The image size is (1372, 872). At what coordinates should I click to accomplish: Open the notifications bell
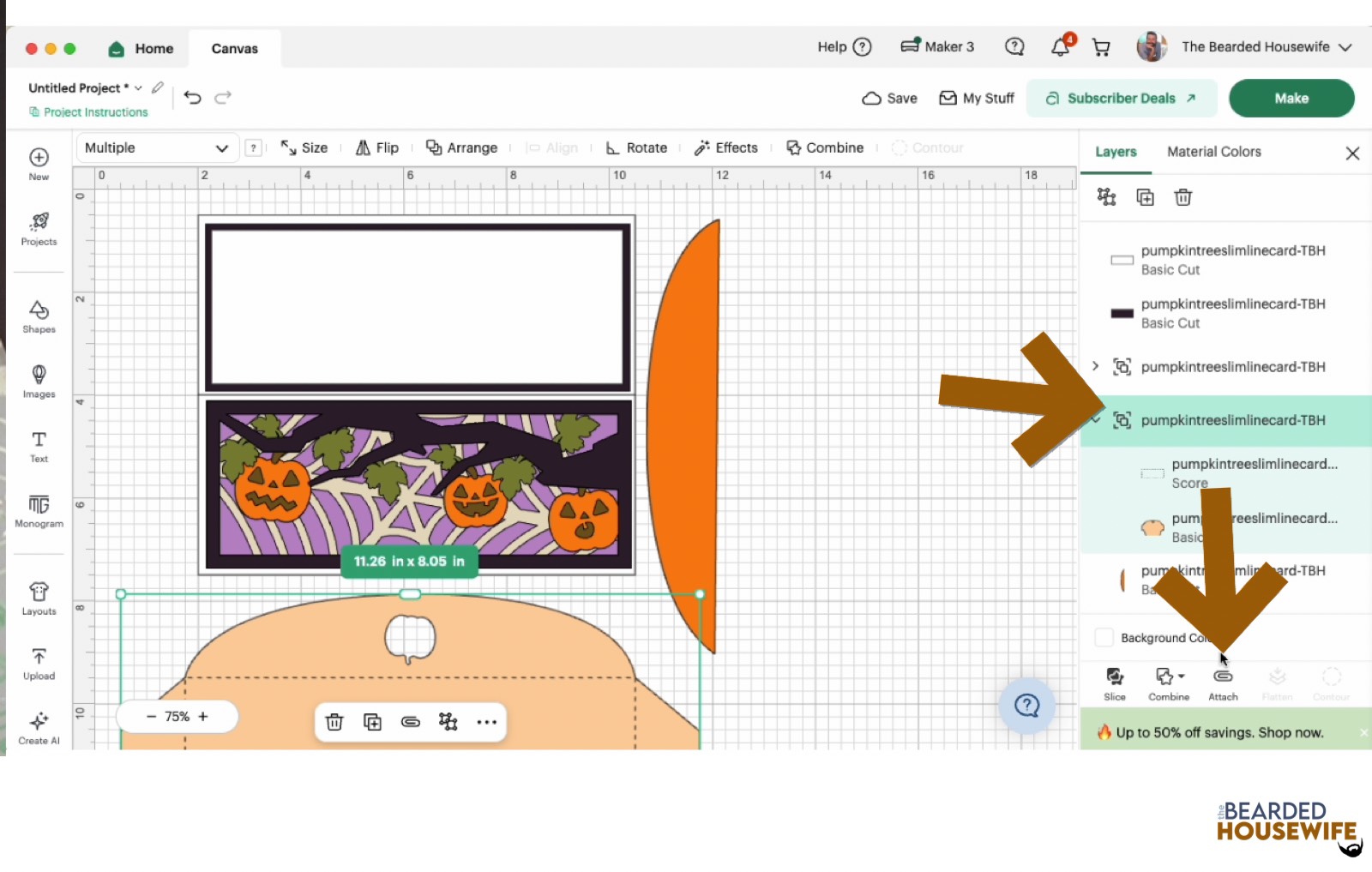pos(1061,46)
